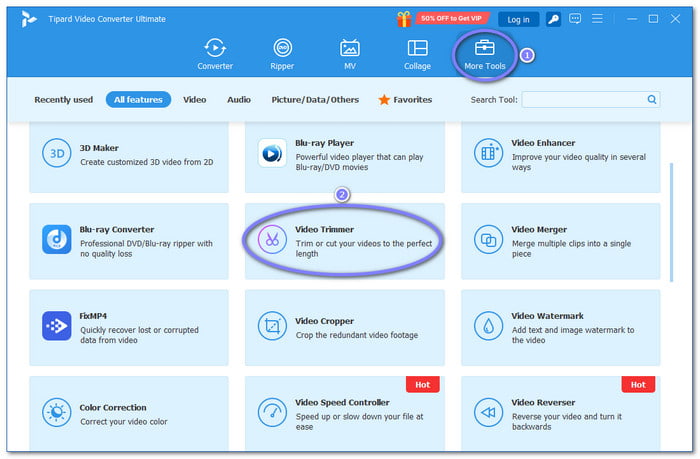Launch the Video Speed Controller

(271, 412)
